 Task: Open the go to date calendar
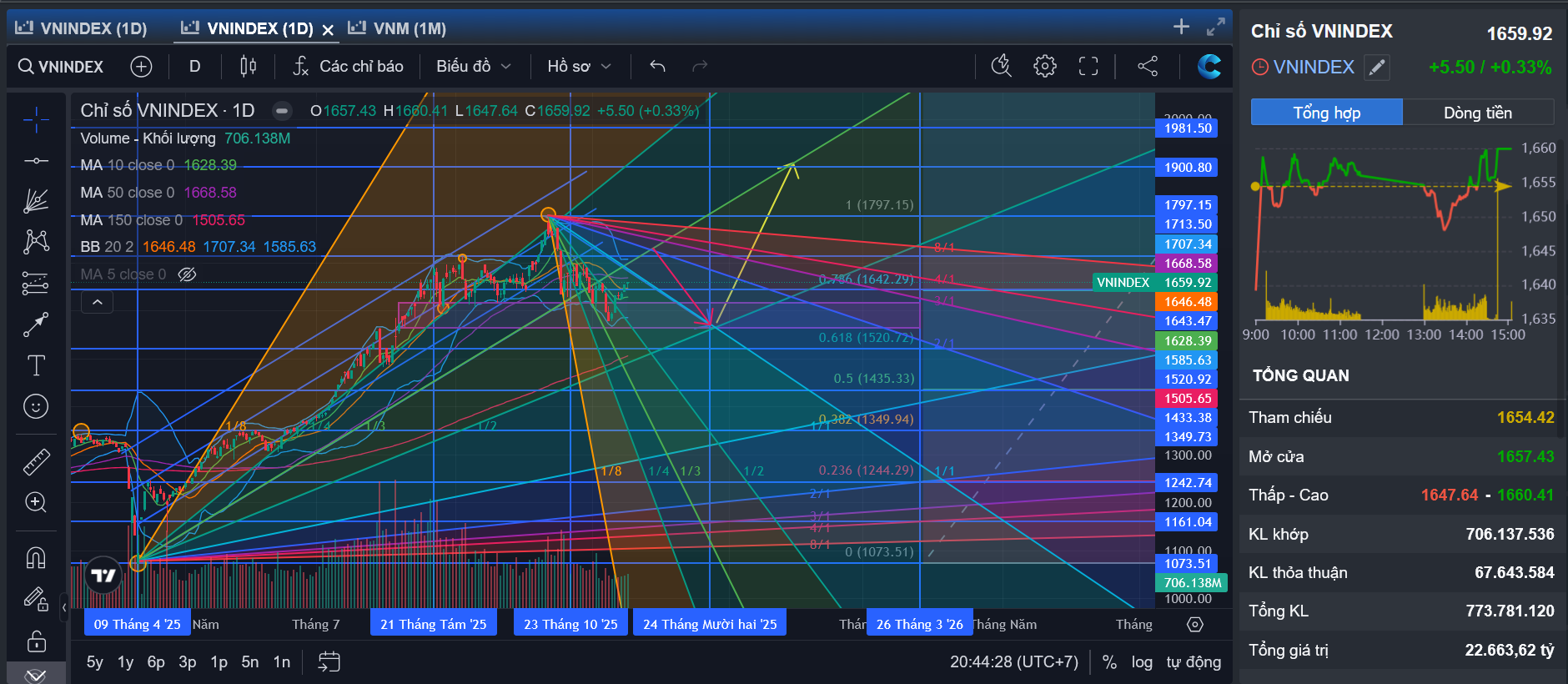pyautogui.click(x=329, y=662)
